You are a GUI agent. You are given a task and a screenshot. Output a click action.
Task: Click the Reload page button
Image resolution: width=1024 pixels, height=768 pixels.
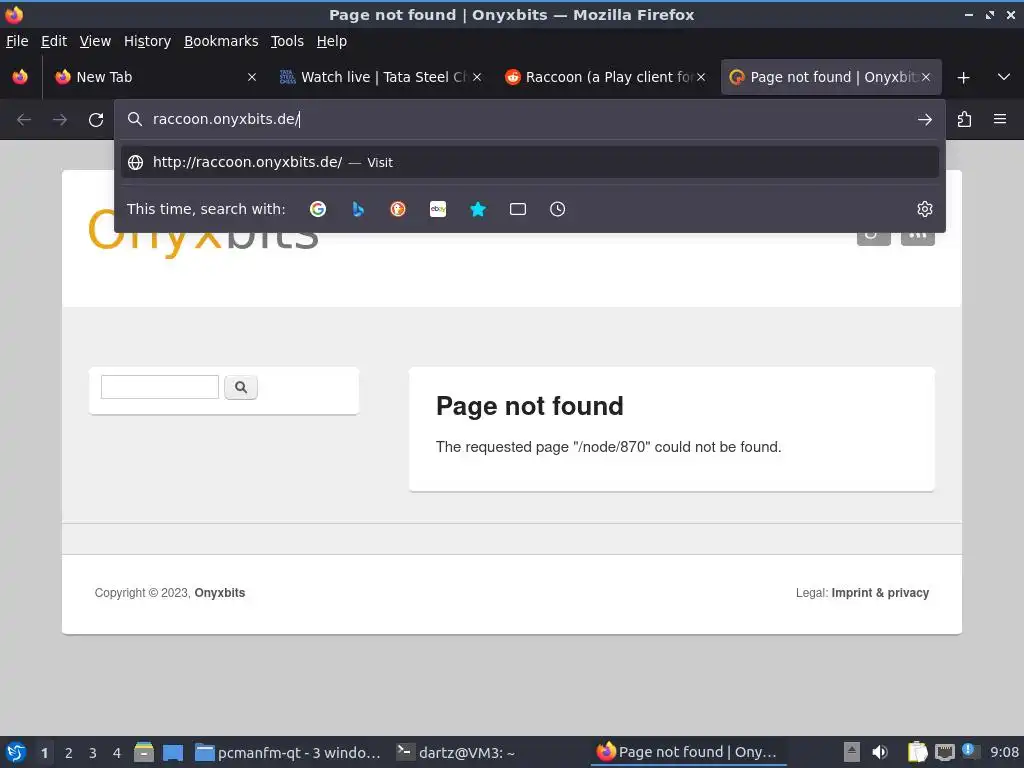tap(96, 120)
